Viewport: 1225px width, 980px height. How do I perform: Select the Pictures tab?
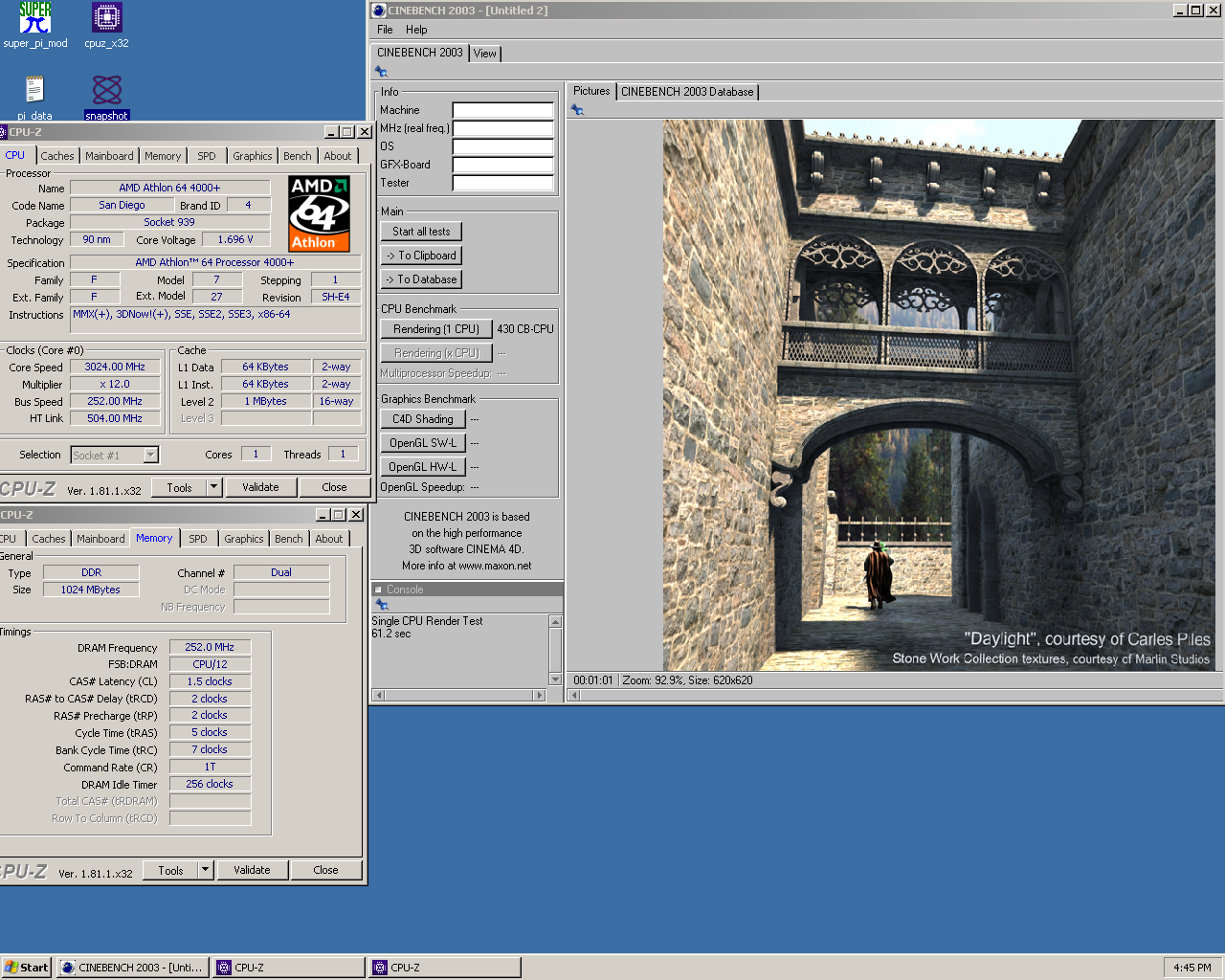[591, 91]
